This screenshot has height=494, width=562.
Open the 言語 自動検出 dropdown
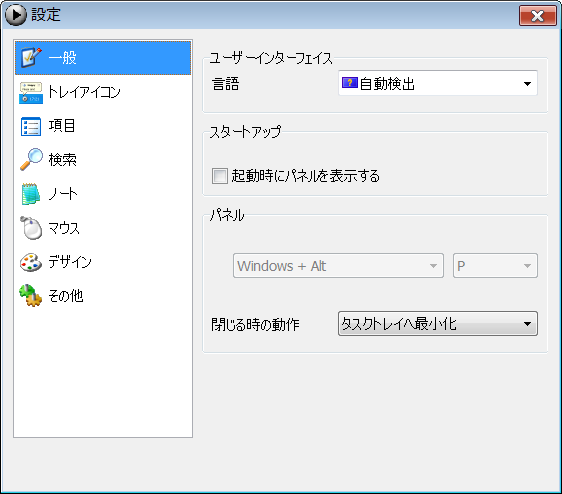pos(438,83)
